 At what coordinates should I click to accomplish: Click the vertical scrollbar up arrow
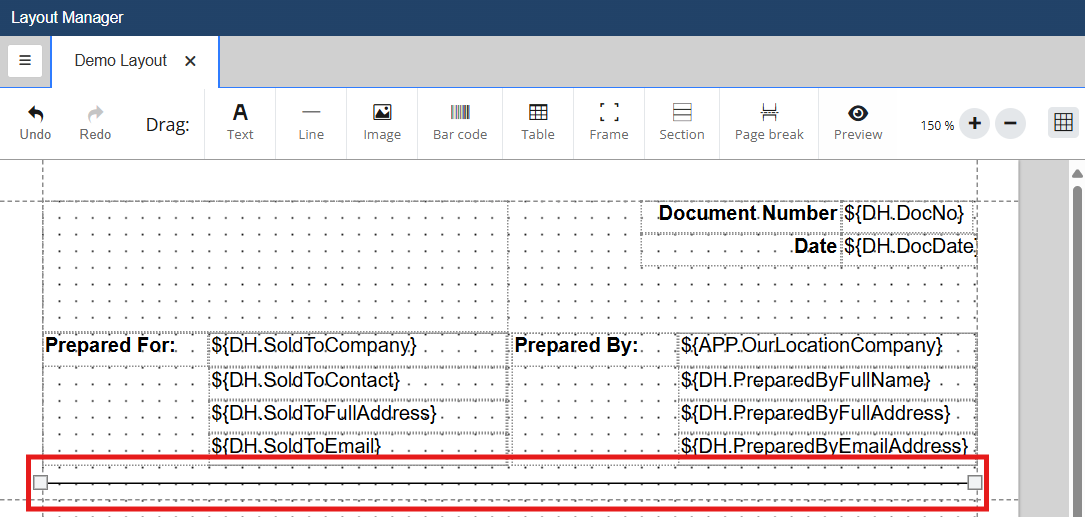coord(1077,174)
